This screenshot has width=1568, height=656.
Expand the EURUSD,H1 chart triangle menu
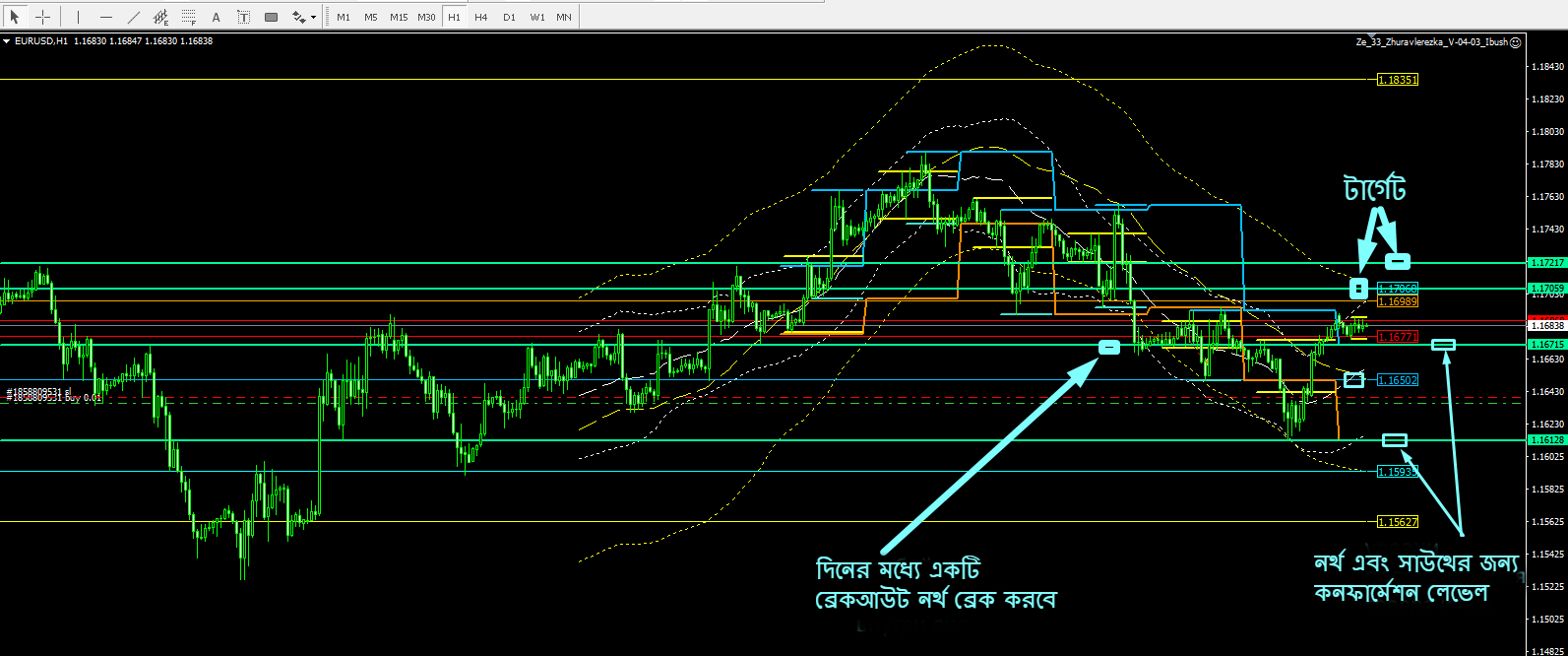pyautogui.click(x=7, y=41)
